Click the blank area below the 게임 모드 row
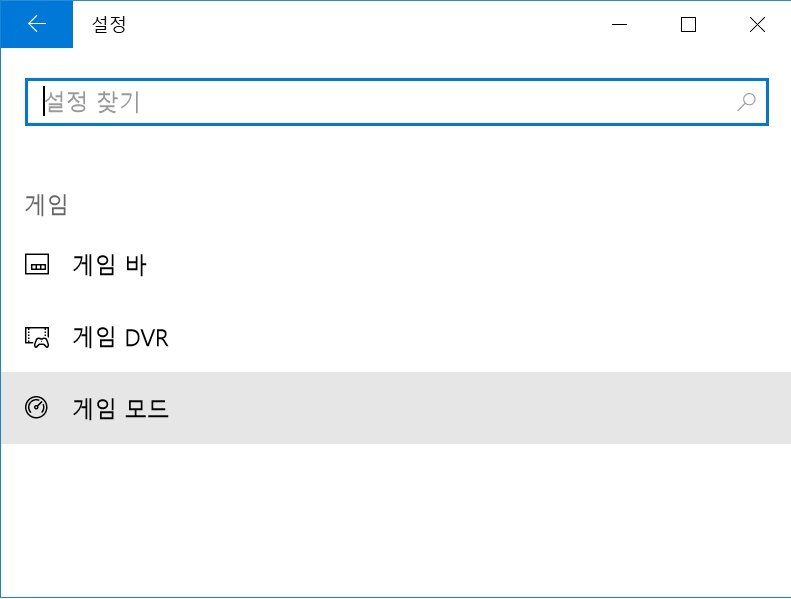 [395, 520]
